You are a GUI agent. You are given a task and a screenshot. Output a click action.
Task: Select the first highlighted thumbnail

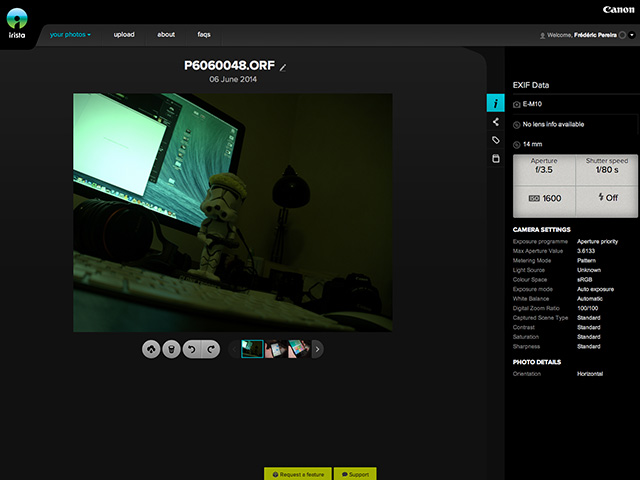tap(252, 349)
